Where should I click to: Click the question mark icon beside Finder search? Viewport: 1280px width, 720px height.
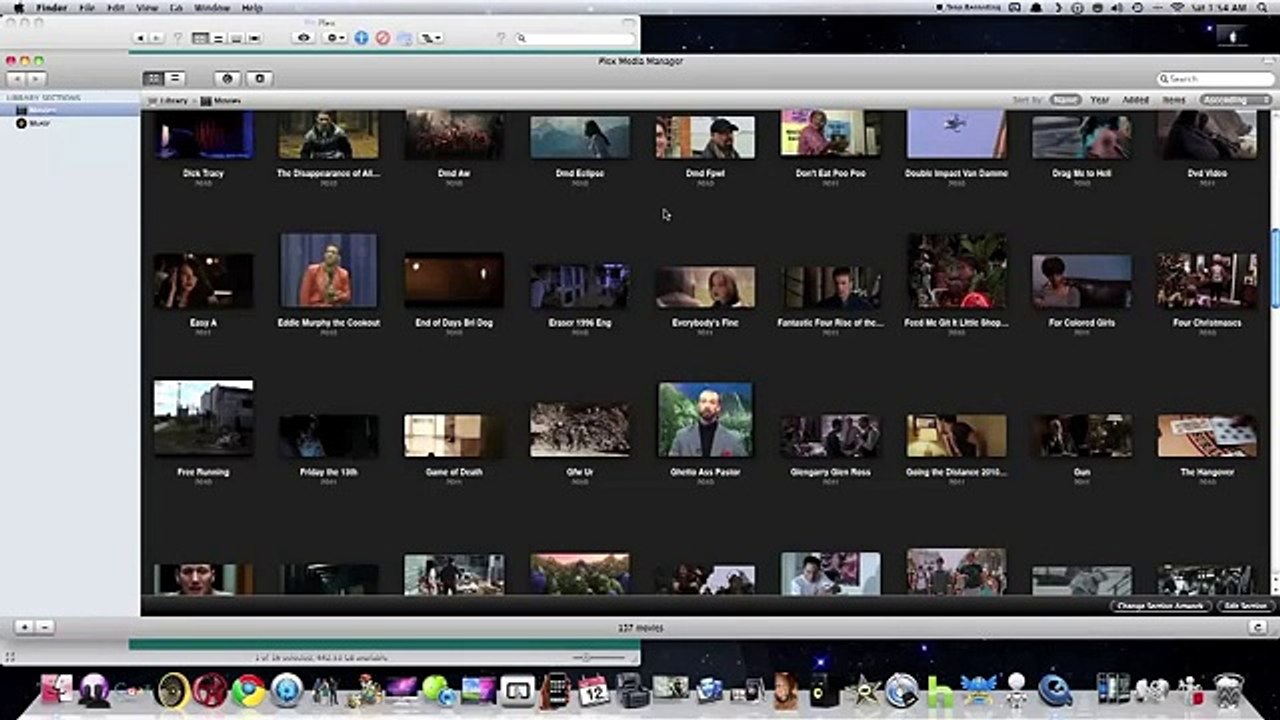(x=501, y=38)
